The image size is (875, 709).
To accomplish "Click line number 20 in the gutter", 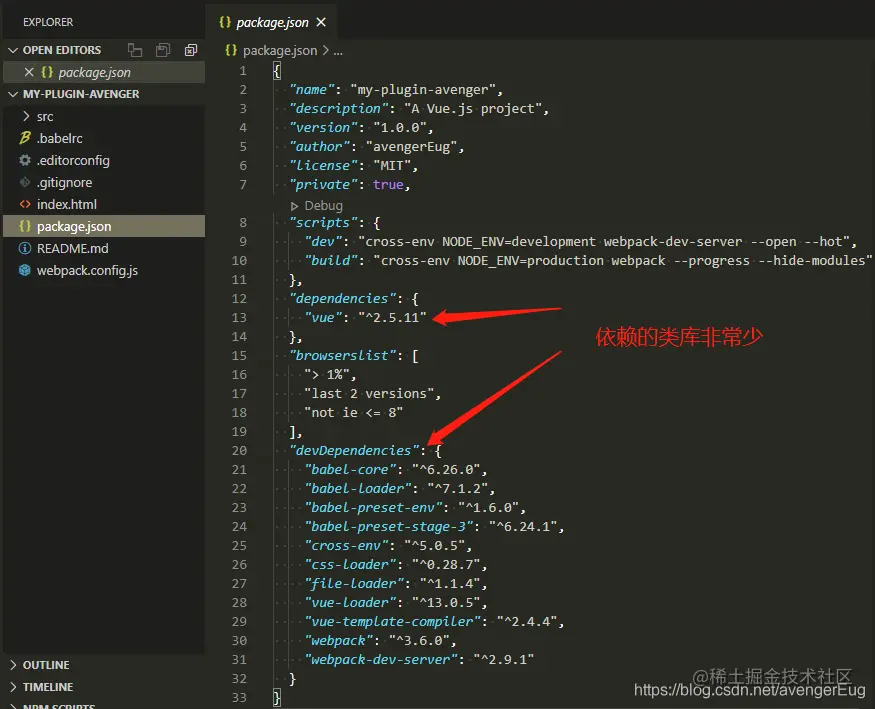I will click(x=239, y=450).
